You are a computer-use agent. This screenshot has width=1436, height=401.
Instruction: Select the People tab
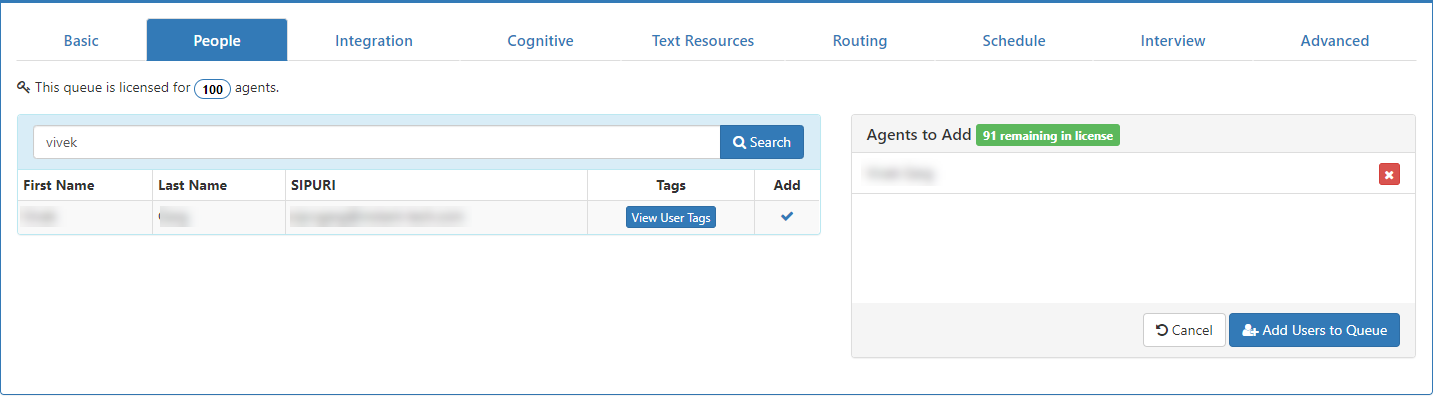217,41
